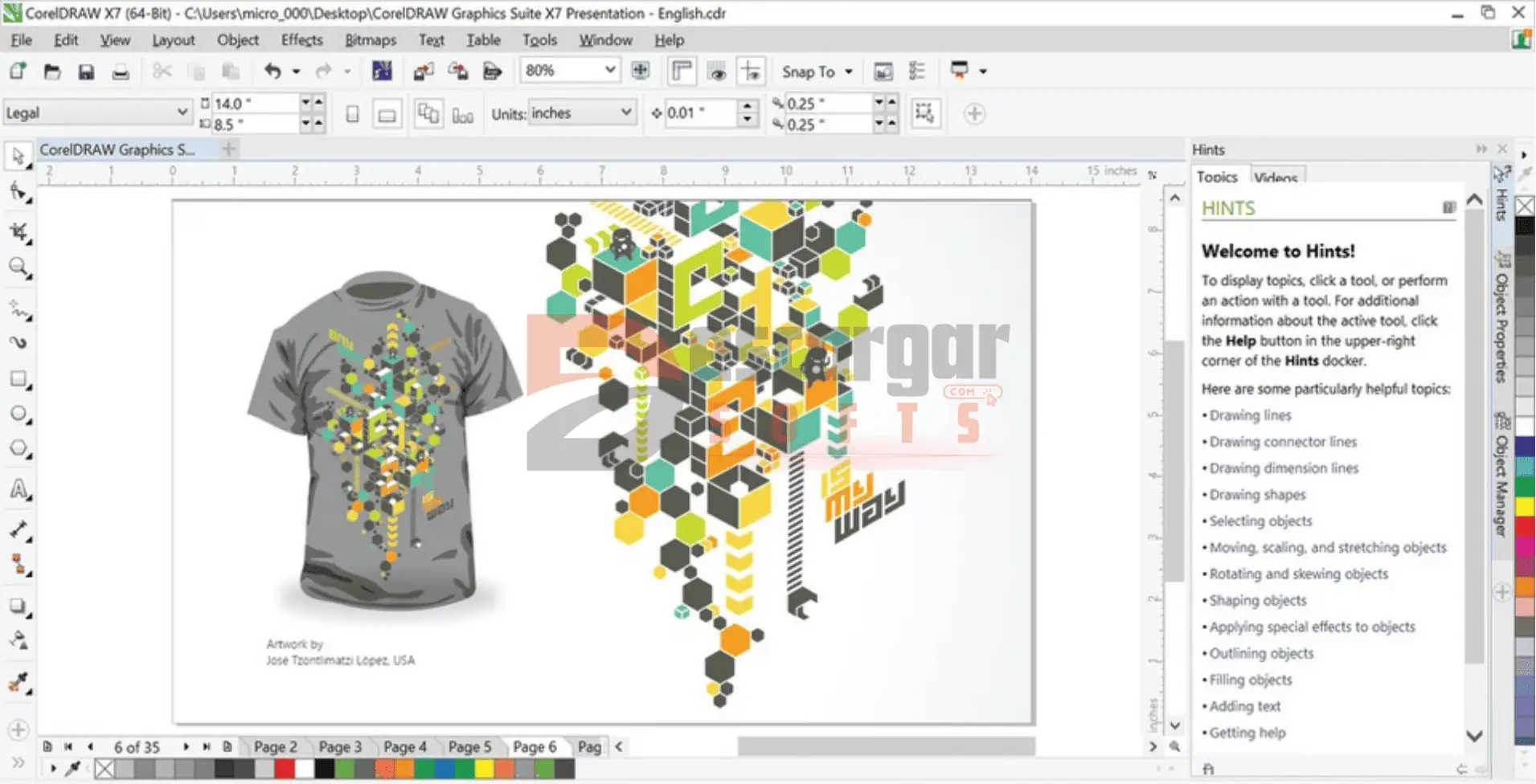Open the Effects menu
The image size is (1536, 784).
pos(301,39)
